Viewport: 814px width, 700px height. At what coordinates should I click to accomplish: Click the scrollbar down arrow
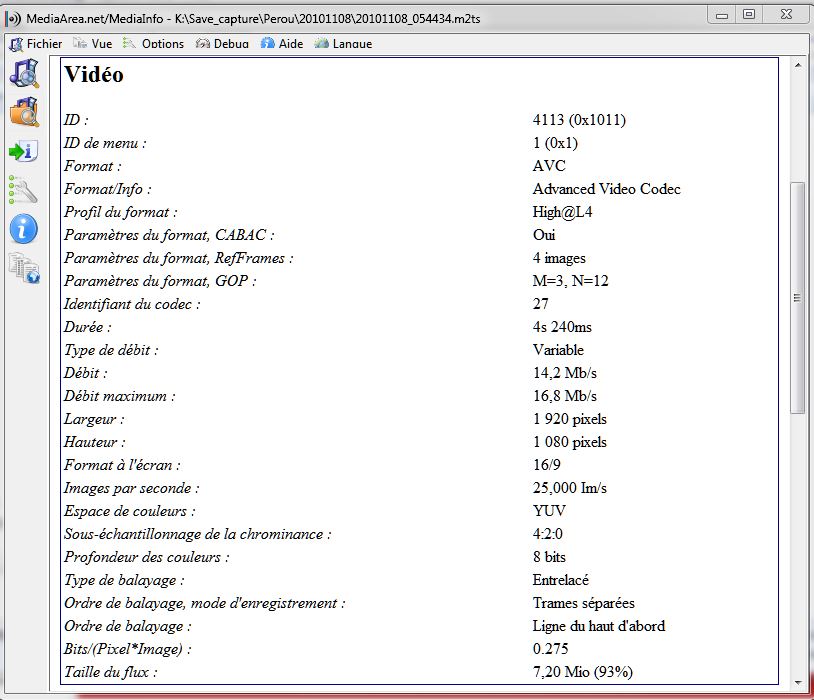pos(797,683)
